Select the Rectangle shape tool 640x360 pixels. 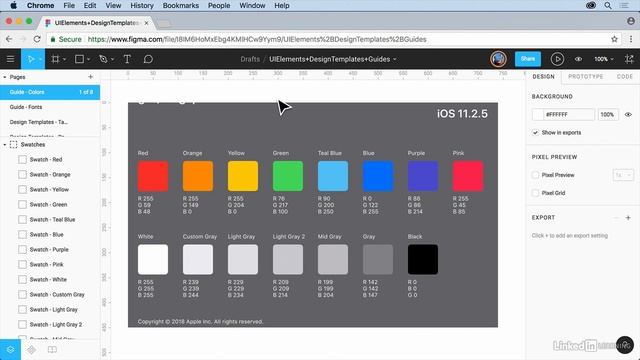click(x=79, y=59)
